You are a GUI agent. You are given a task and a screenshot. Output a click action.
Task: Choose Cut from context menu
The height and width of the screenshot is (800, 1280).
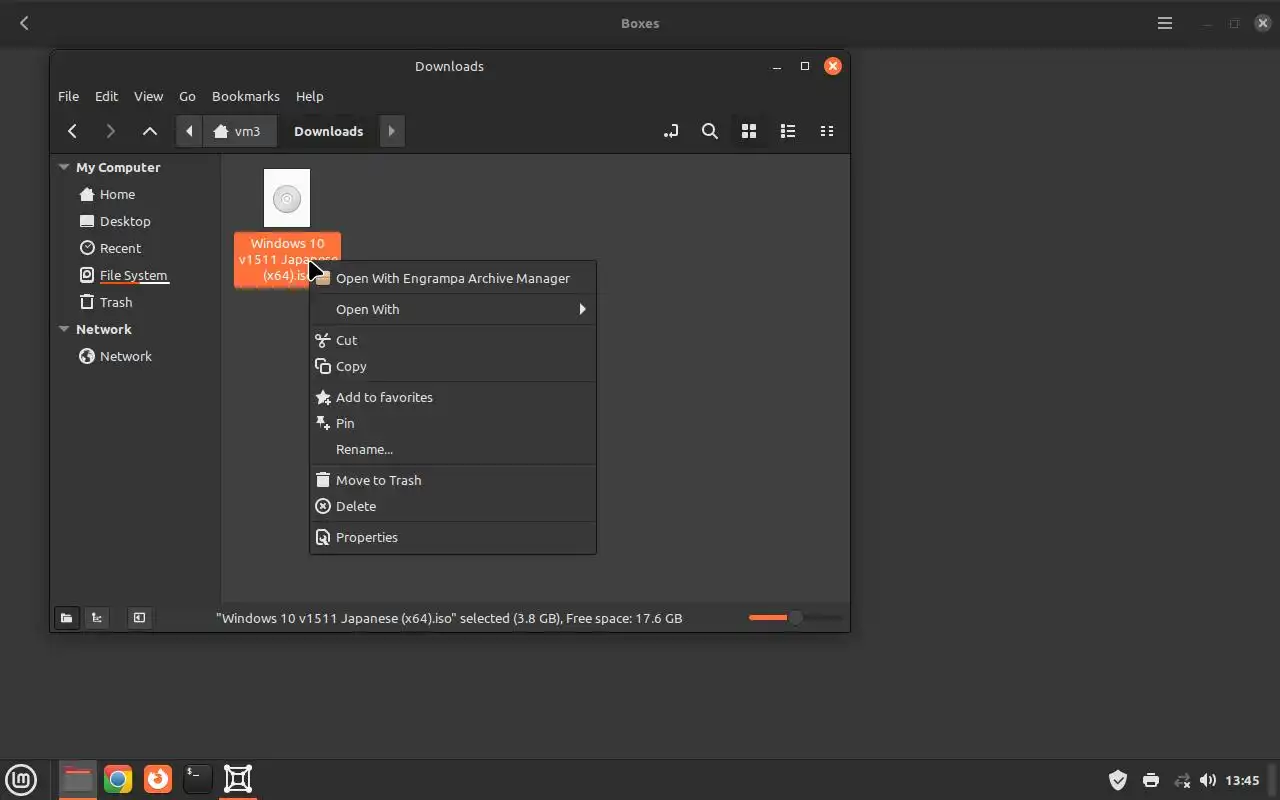[453, 340]
